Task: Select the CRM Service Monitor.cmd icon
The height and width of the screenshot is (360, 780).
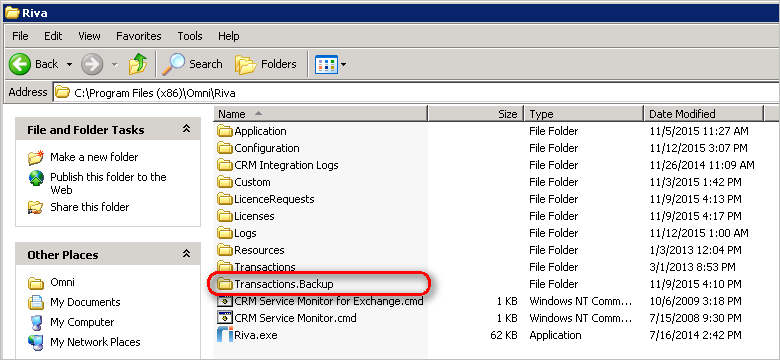Action: pos(225,318)
